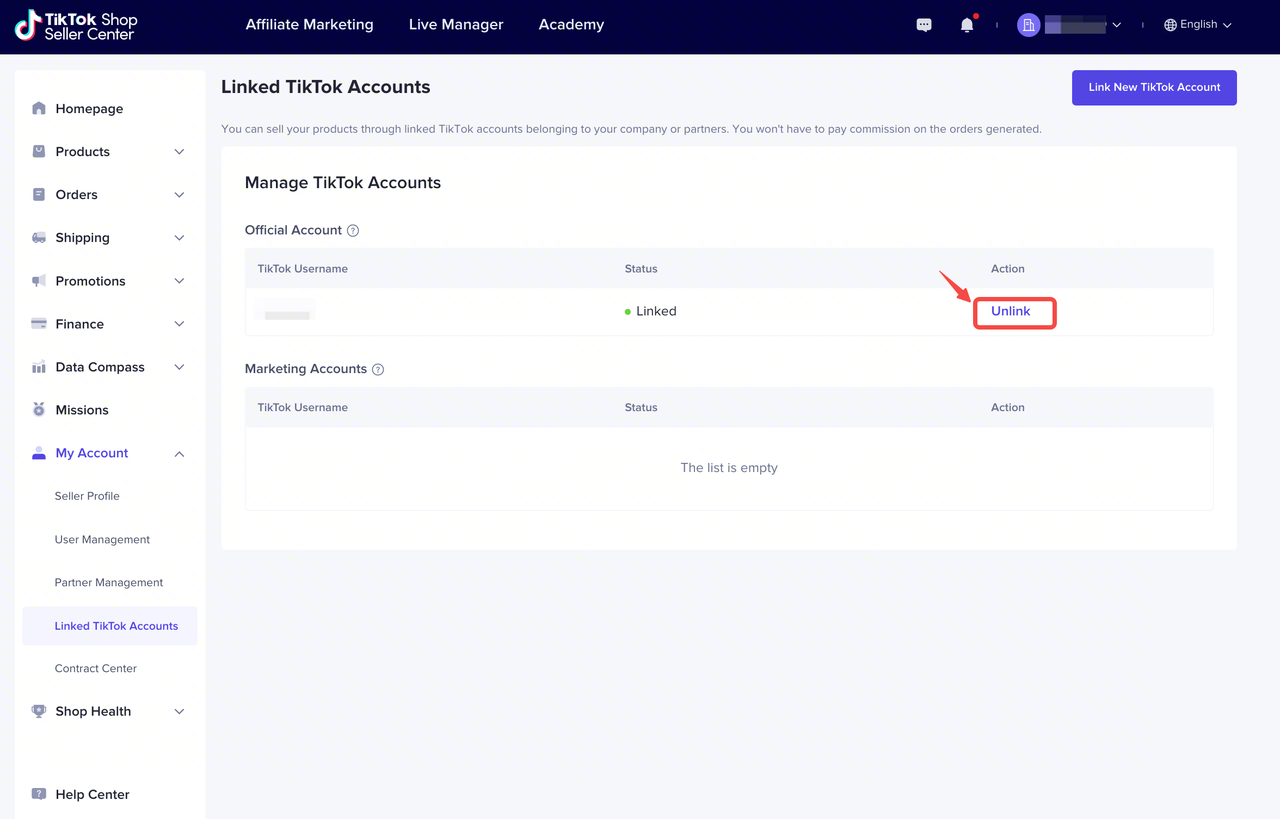Open the notifications bell icon
1280x819 pixels.
point(966,25)
